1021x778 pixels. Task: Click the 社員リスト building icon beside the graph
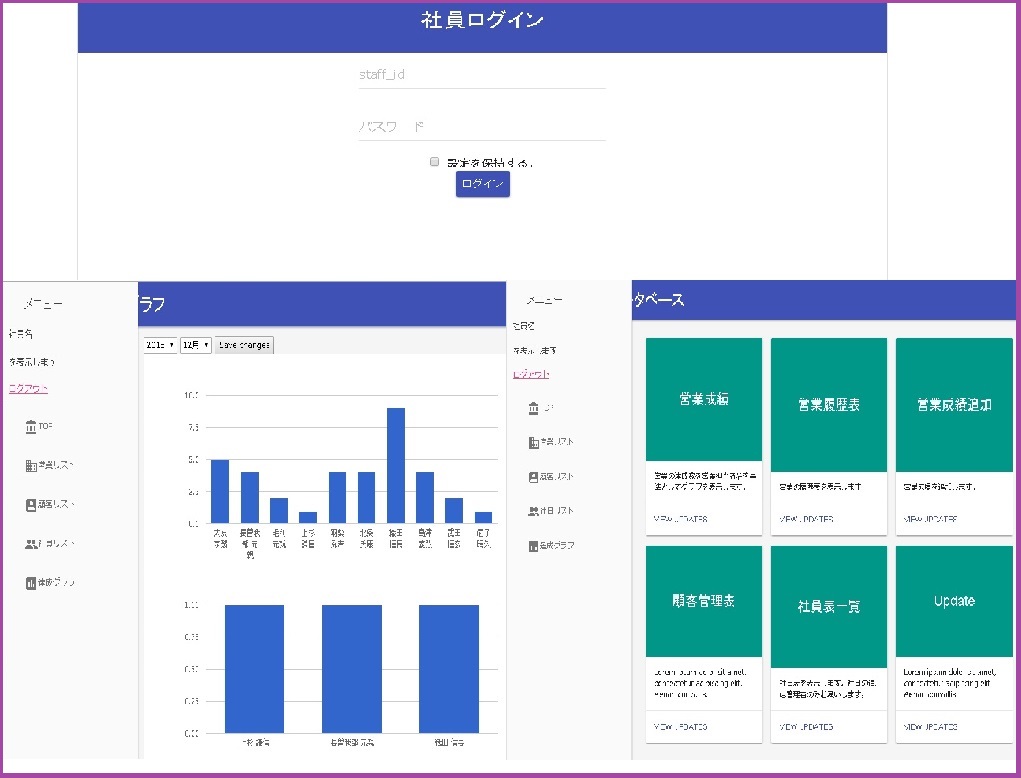coord(31,465)
